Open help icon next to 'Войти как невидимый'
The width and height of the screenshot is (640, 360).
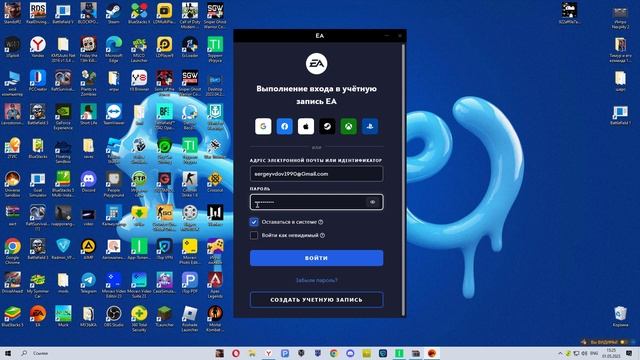322,235
